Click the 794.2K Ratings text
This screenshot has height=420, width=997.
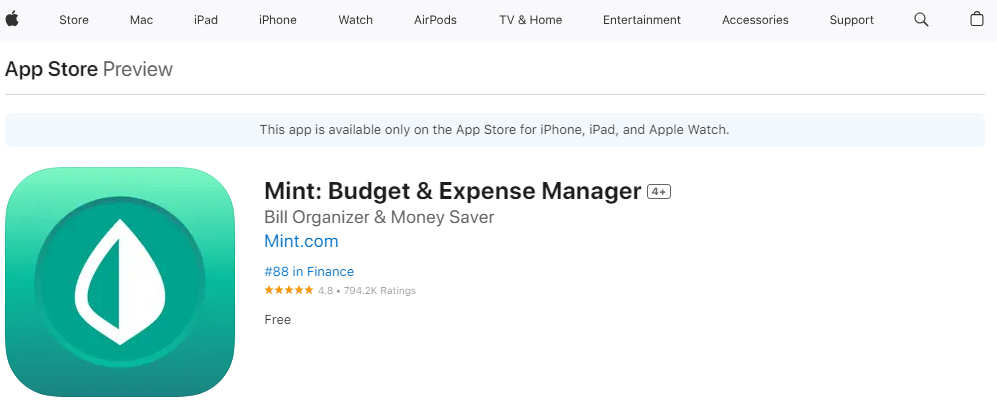[x=380, y=290]
